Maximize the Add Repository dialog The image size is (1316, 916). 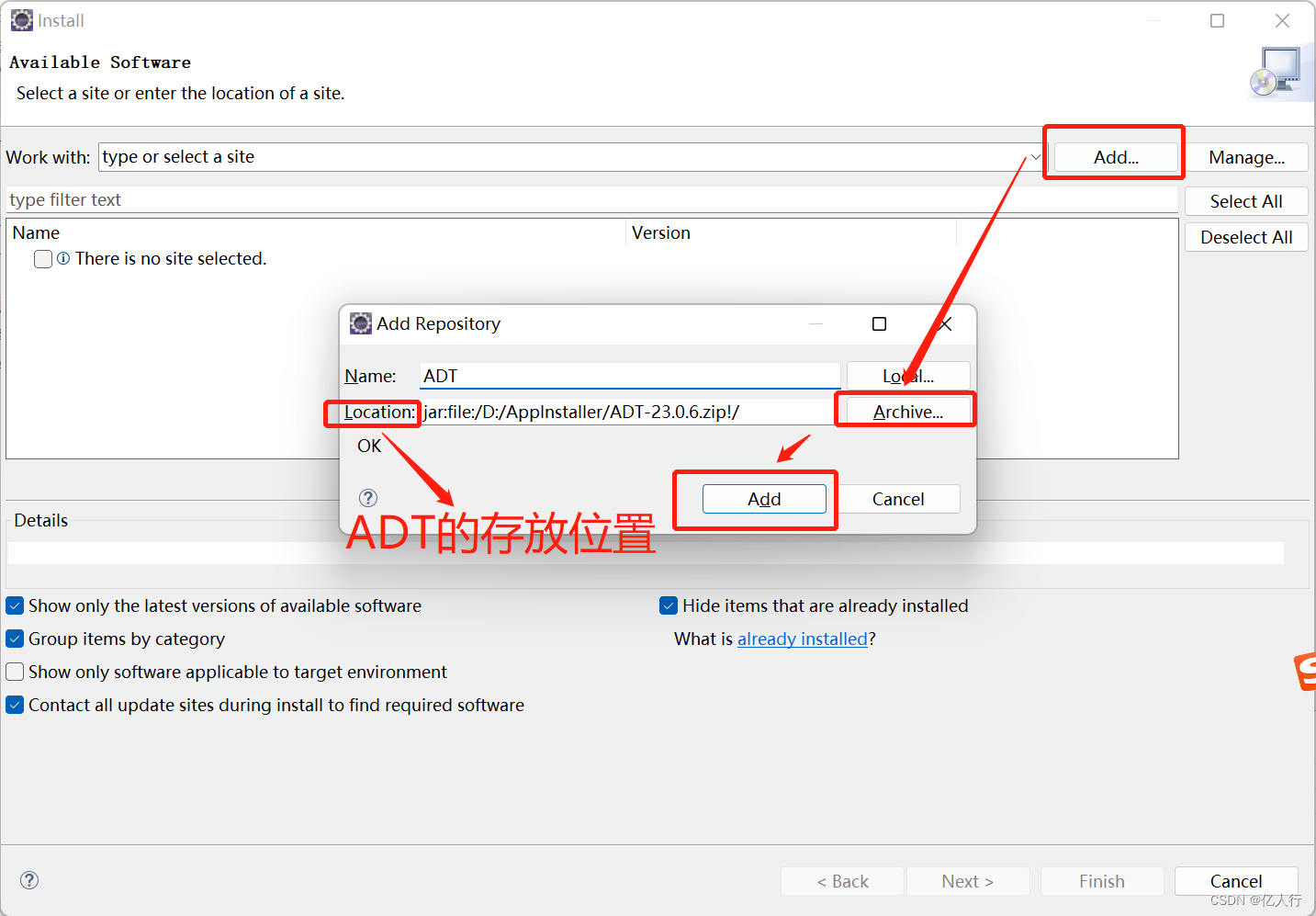[x=879, y=323]
